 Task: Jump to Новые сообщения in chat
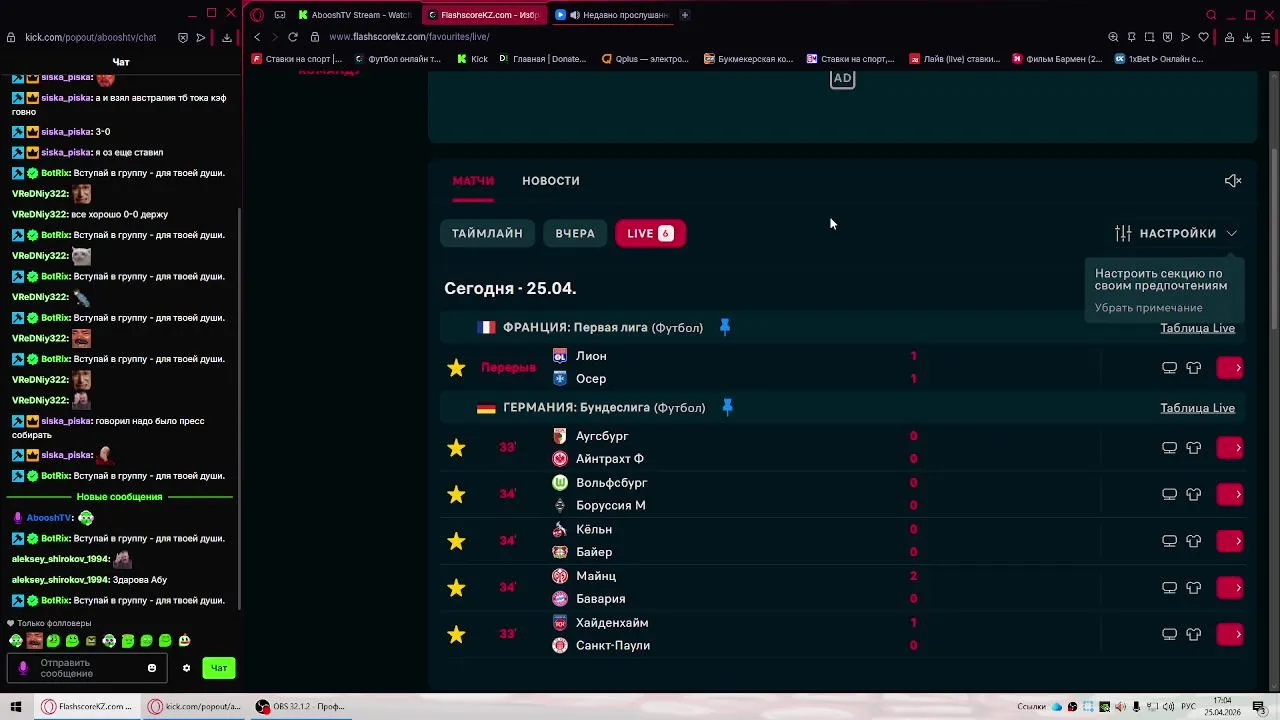coord(119,497)
